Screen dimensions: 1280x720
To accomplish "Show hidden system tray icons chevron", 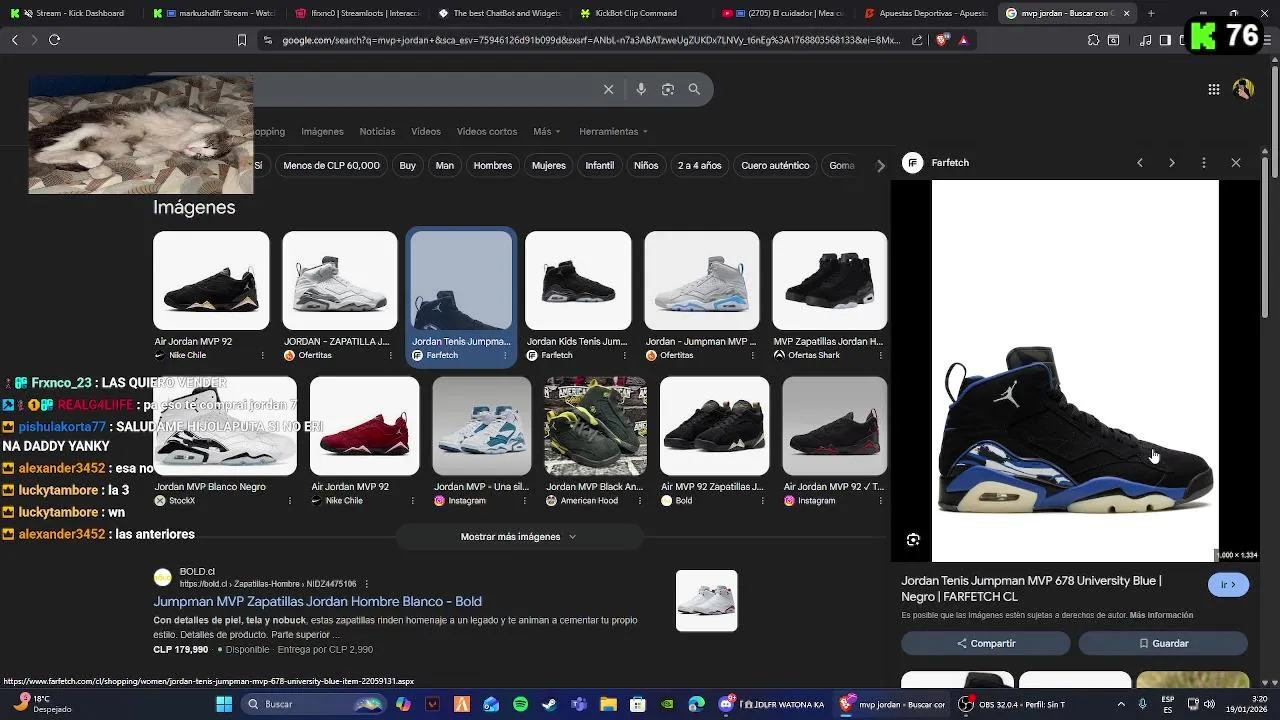I will pos(1120,704).
